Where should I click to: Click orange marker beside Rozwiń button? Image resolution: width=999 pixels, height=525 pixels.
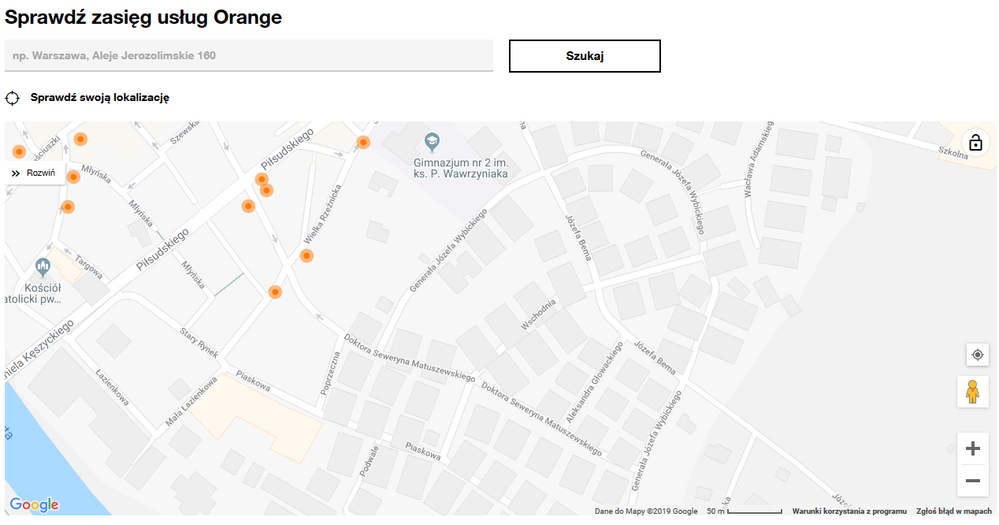(73, 177)
